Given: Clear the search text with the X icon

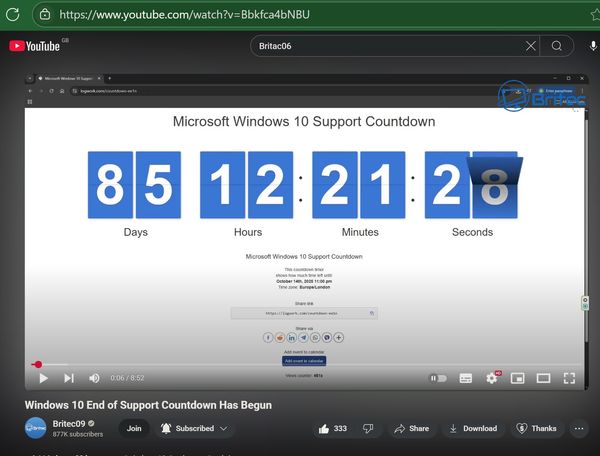Looking at the screenshot, I should click(530, 46).
